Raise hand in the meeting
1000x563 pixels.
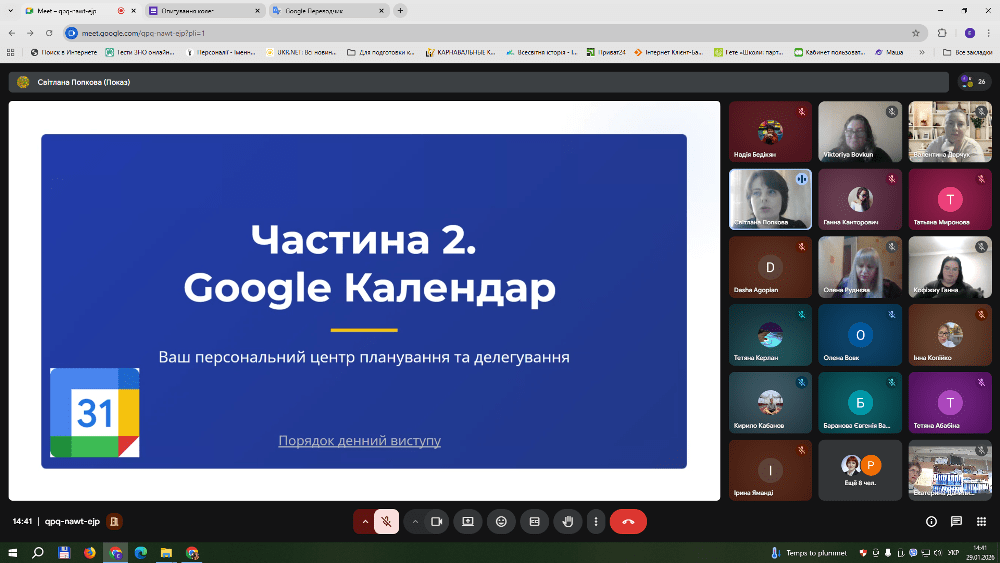click(568, 521)
